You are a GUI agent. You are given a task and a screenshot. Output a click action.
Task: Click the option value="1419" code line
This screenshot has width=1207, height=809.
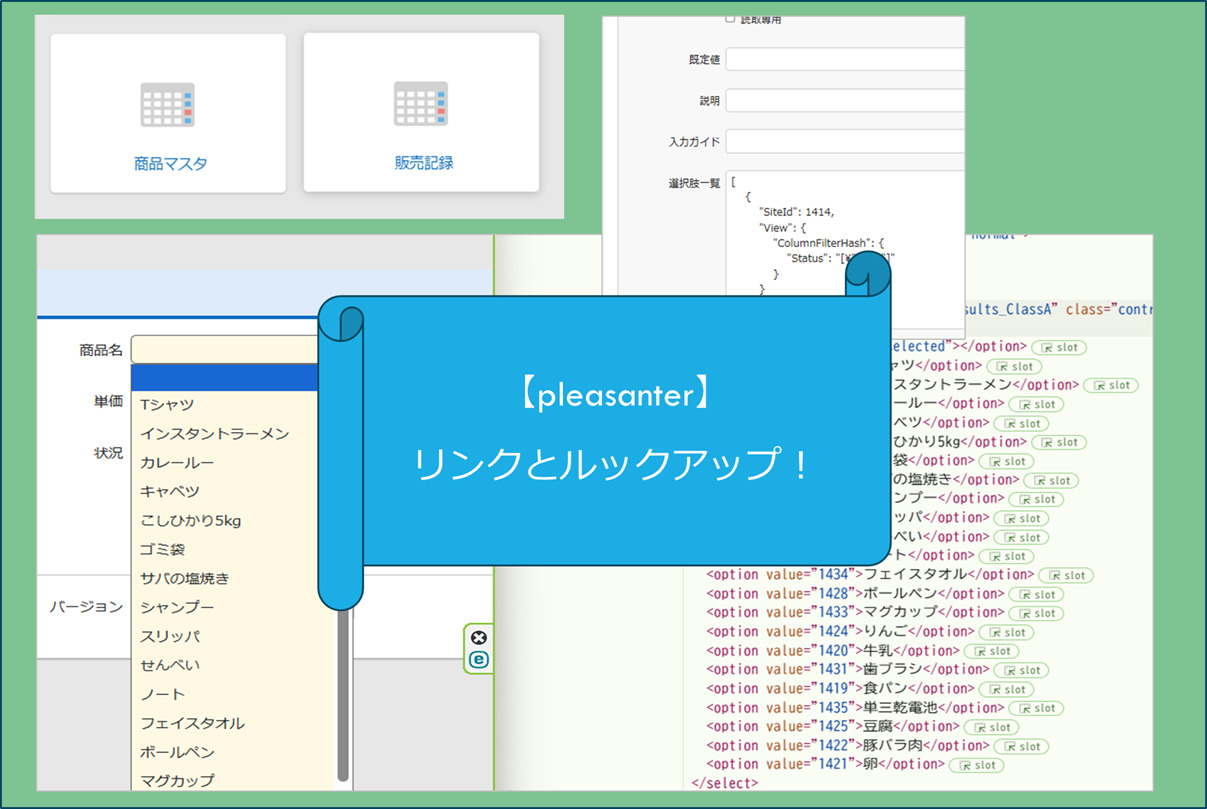tap(841, 689)
